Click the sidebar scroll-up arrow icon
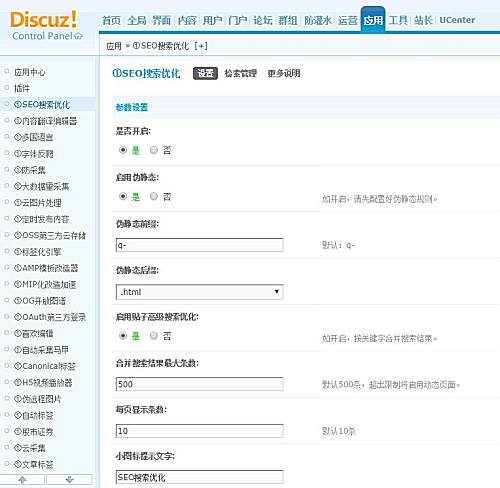The height and width of the screenshot is (488, 500). [x=22, y=480]
